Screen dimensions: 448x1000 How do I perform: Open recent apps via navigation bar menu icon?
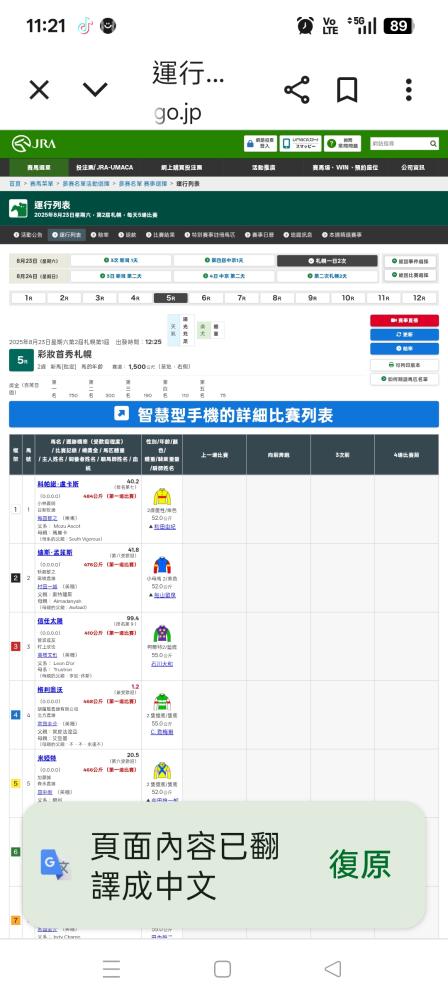tap(112, 969)
